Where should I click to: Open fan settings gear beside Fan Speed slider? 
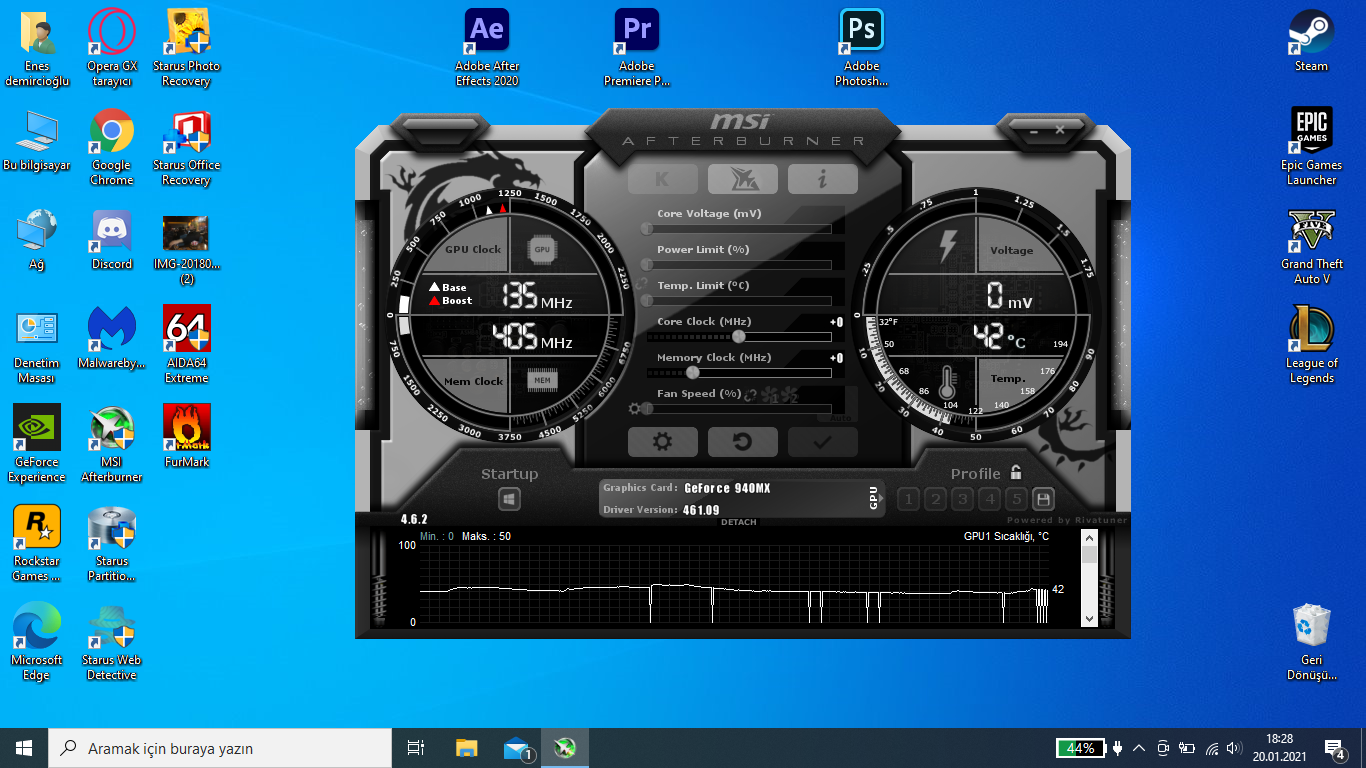634,408
